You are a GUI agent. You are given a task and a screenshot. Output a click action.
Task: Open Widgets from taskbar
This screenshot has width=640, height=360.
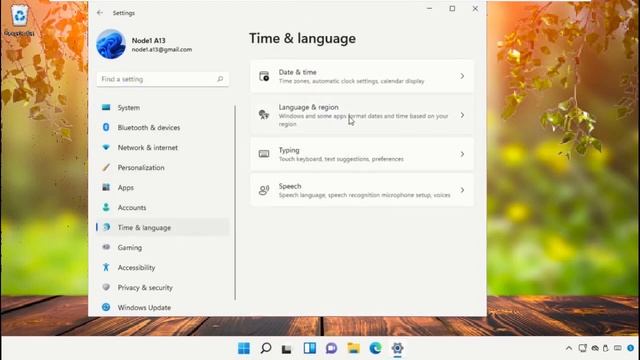click(310, 348)
